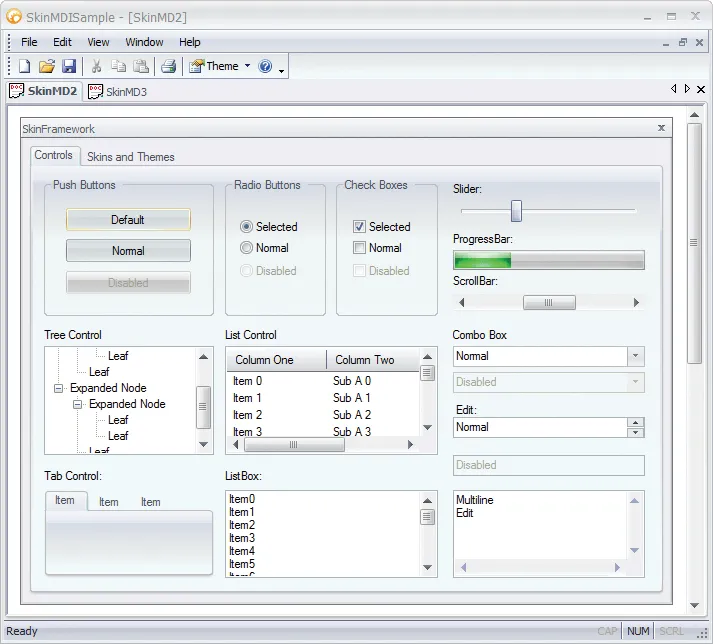Click the ScrollBar sample thumb

point(549,302)
